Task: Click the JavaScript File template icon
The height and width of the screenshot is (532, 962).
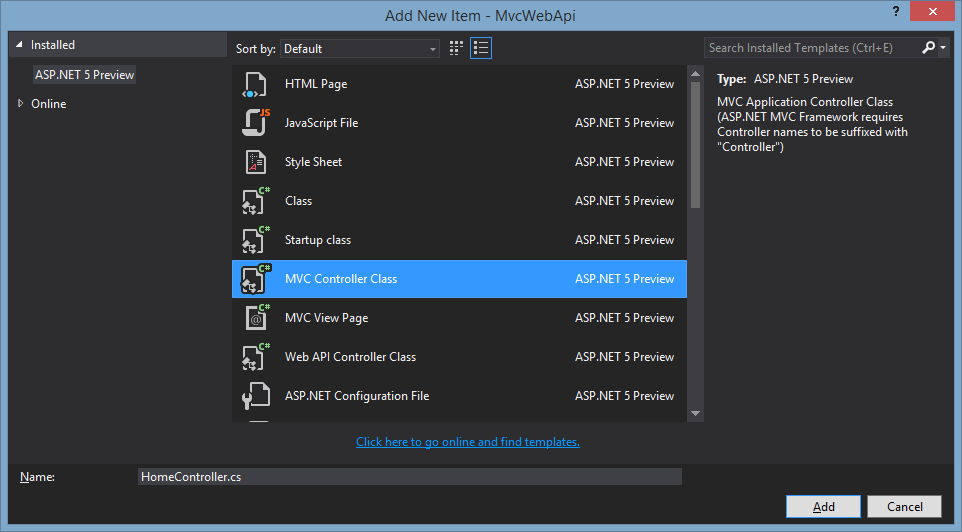Action: pos(256,123)
